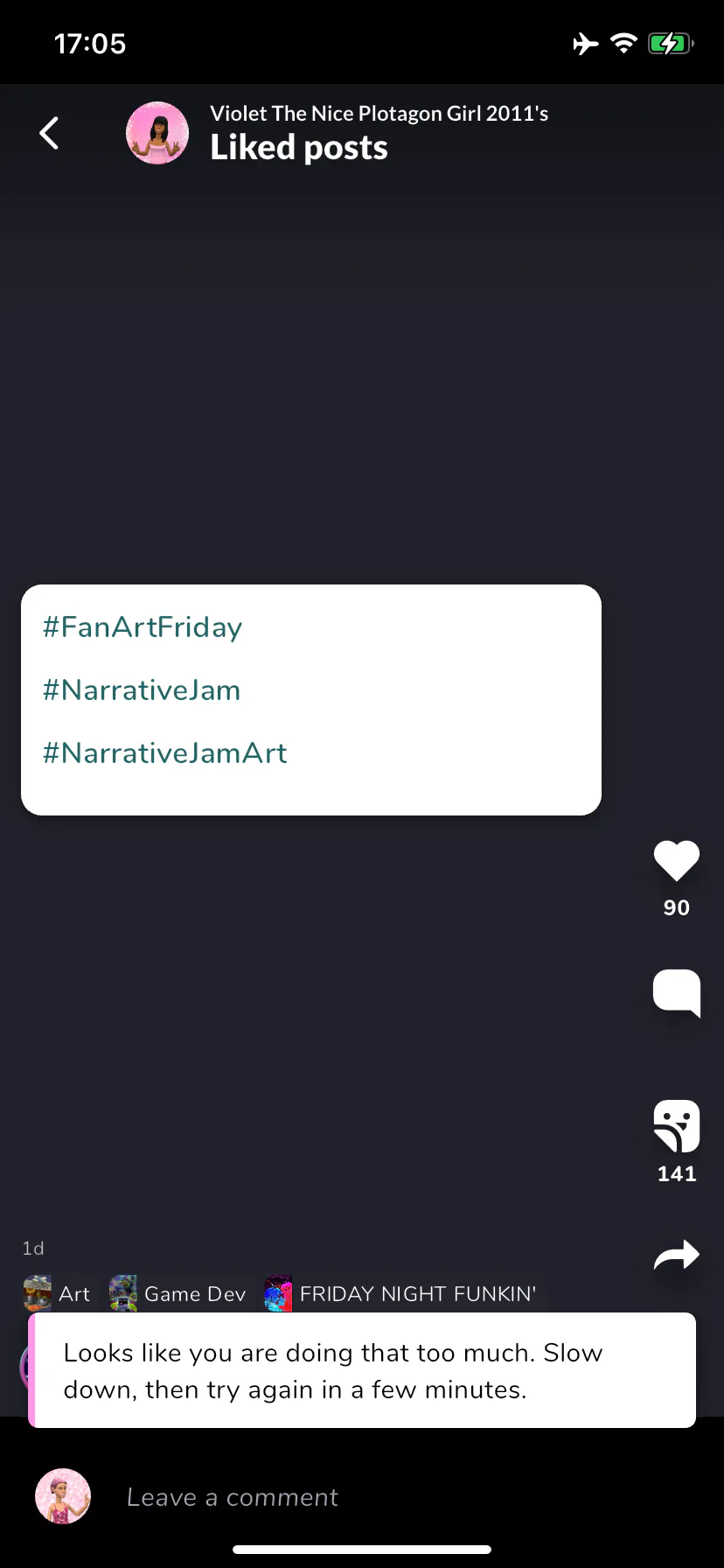Open FRIDAY NIGHT FUNKIN' community

[x=400, y=1294]
